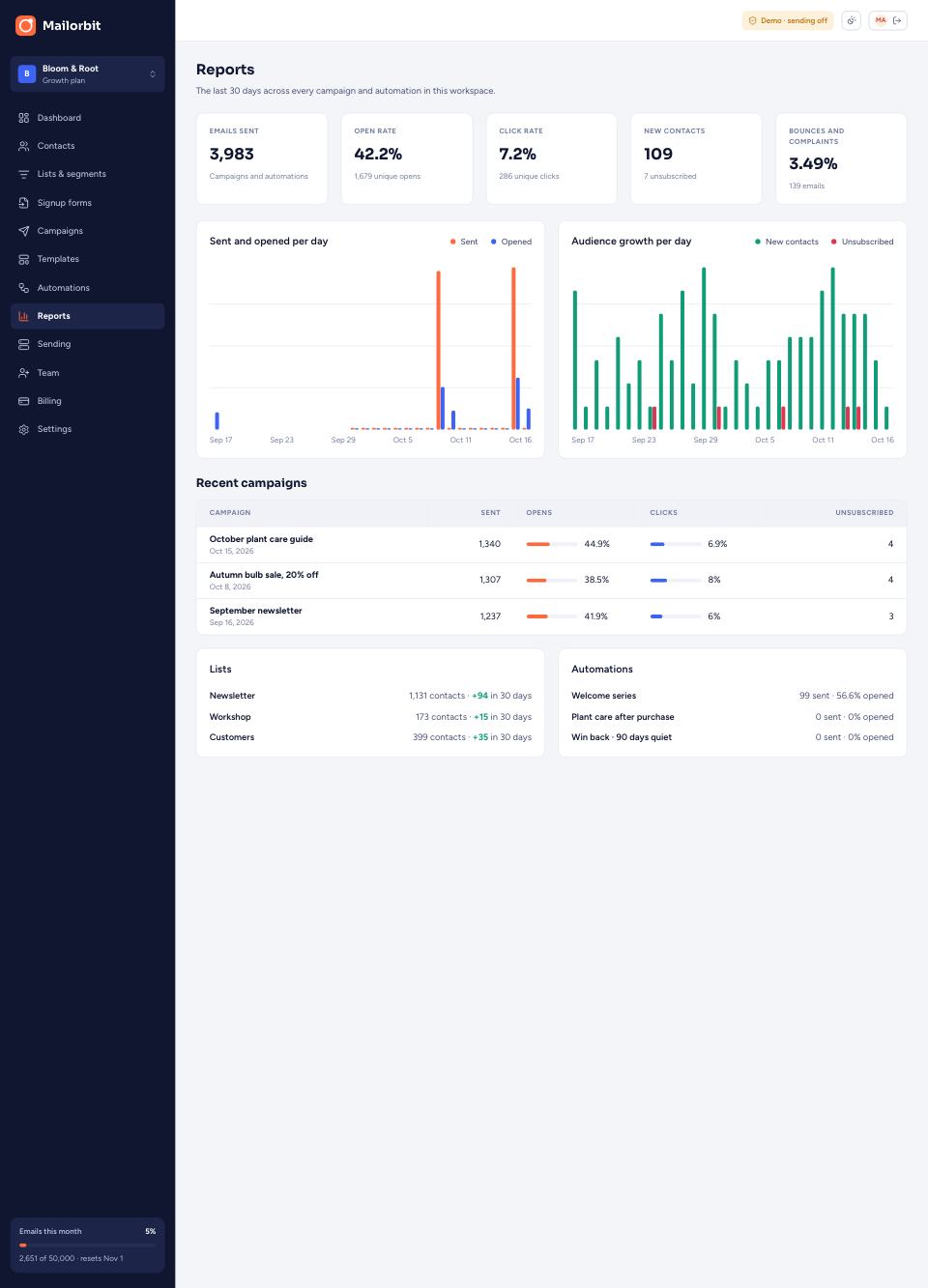Open the Campaigns section

point(87,231)
